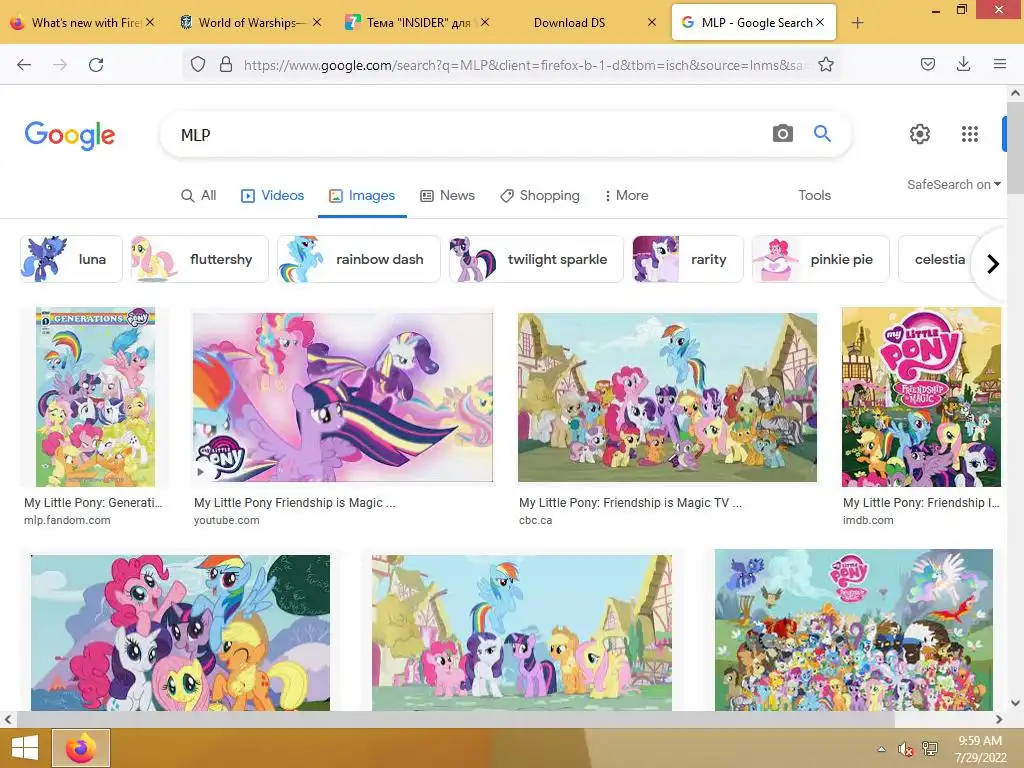The width and height of the screenshot is (1024, 768).
Task: Filter by the rarity chip
Action: tap(688, 259)
